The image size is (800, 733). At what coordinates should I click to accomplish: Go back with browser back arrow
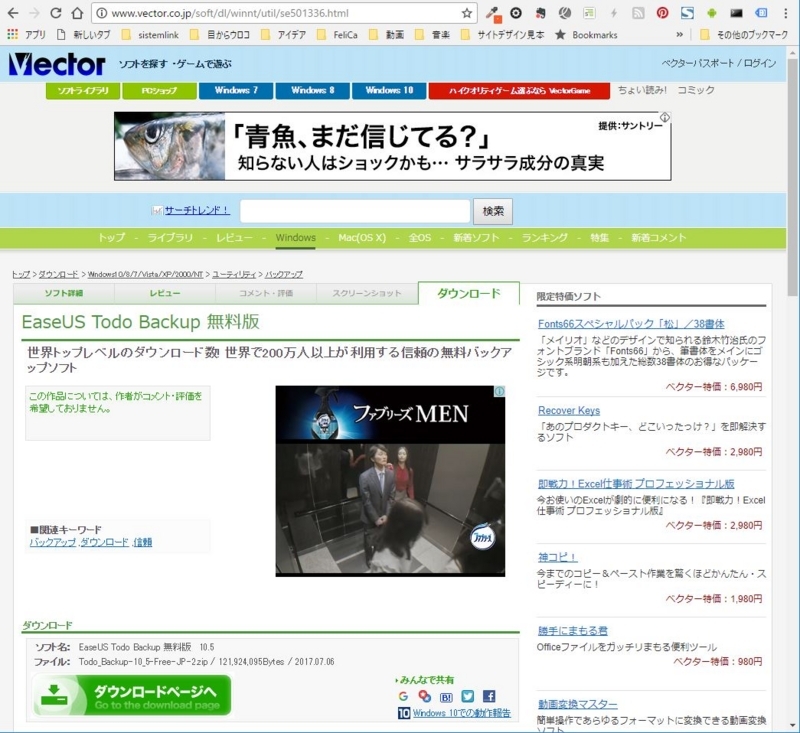click(12, 13)
